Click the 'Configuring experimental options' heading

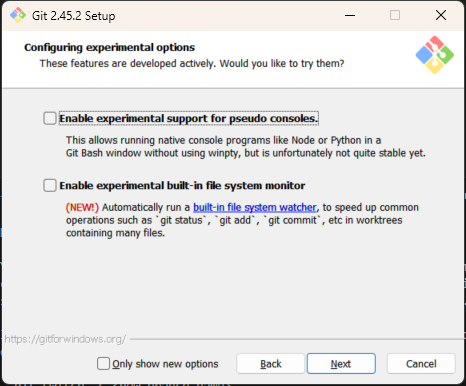[109, 48]
